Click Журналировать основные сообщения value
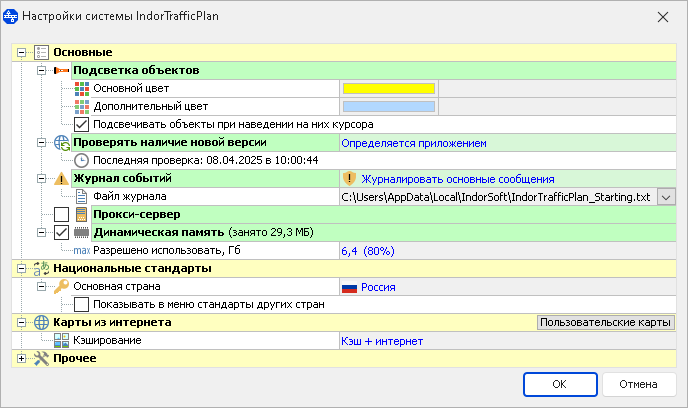 (x=458, y=179)
